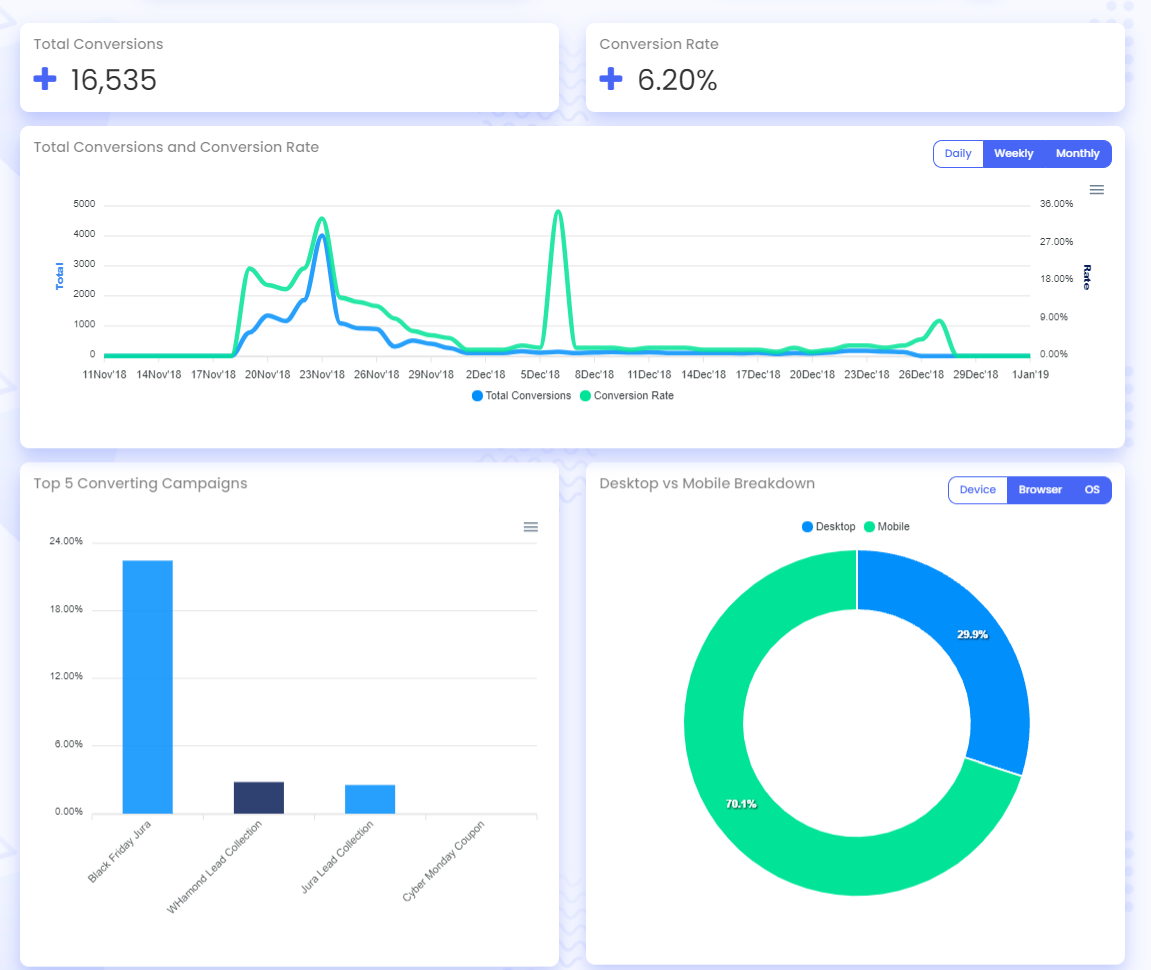Toggle the Conversion Rate series via its legend
The image size is (1151, 970).
pos(627,396)
